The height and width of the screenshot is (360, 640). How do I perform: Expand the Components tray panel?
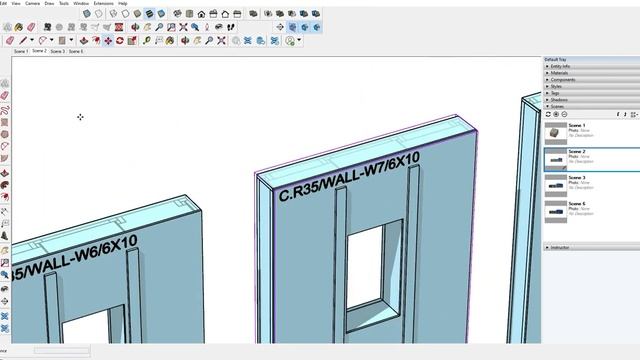pyautogui.click(x=591, y=80)
